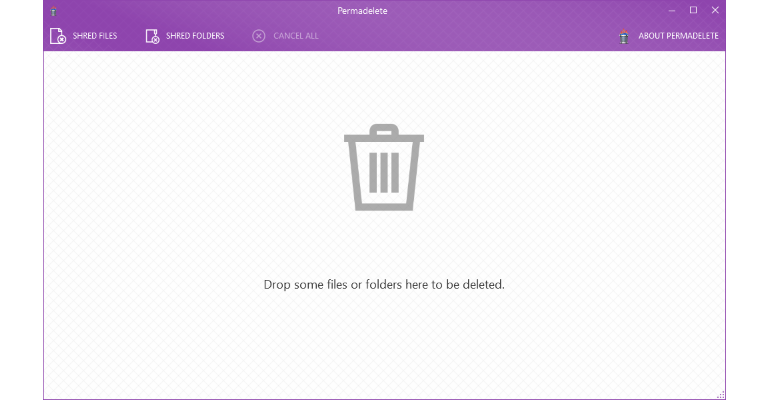
Task: Minimize the Permadelete window
Action: click(672, 10)
